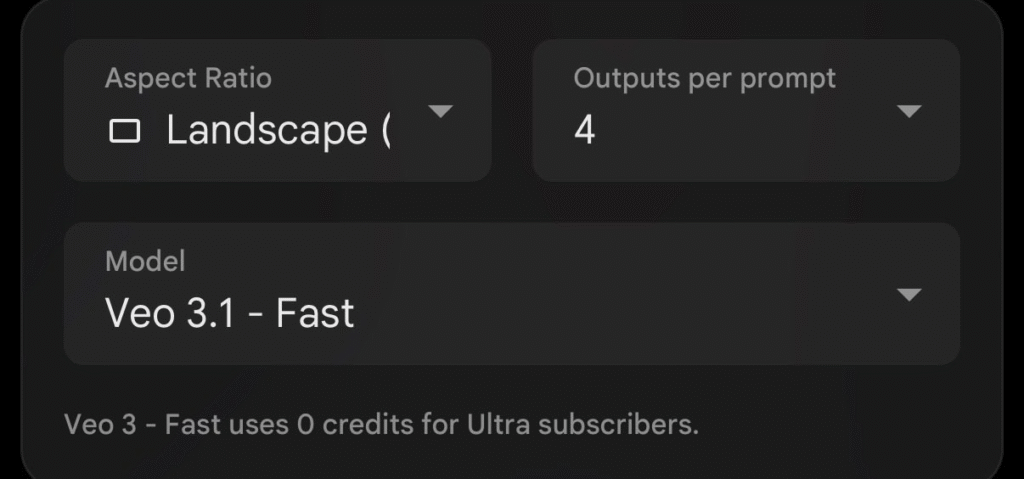Click the word "Landscape" in aspect field
This screenshot has width=1024, height=479.
[x=266, y=131]
